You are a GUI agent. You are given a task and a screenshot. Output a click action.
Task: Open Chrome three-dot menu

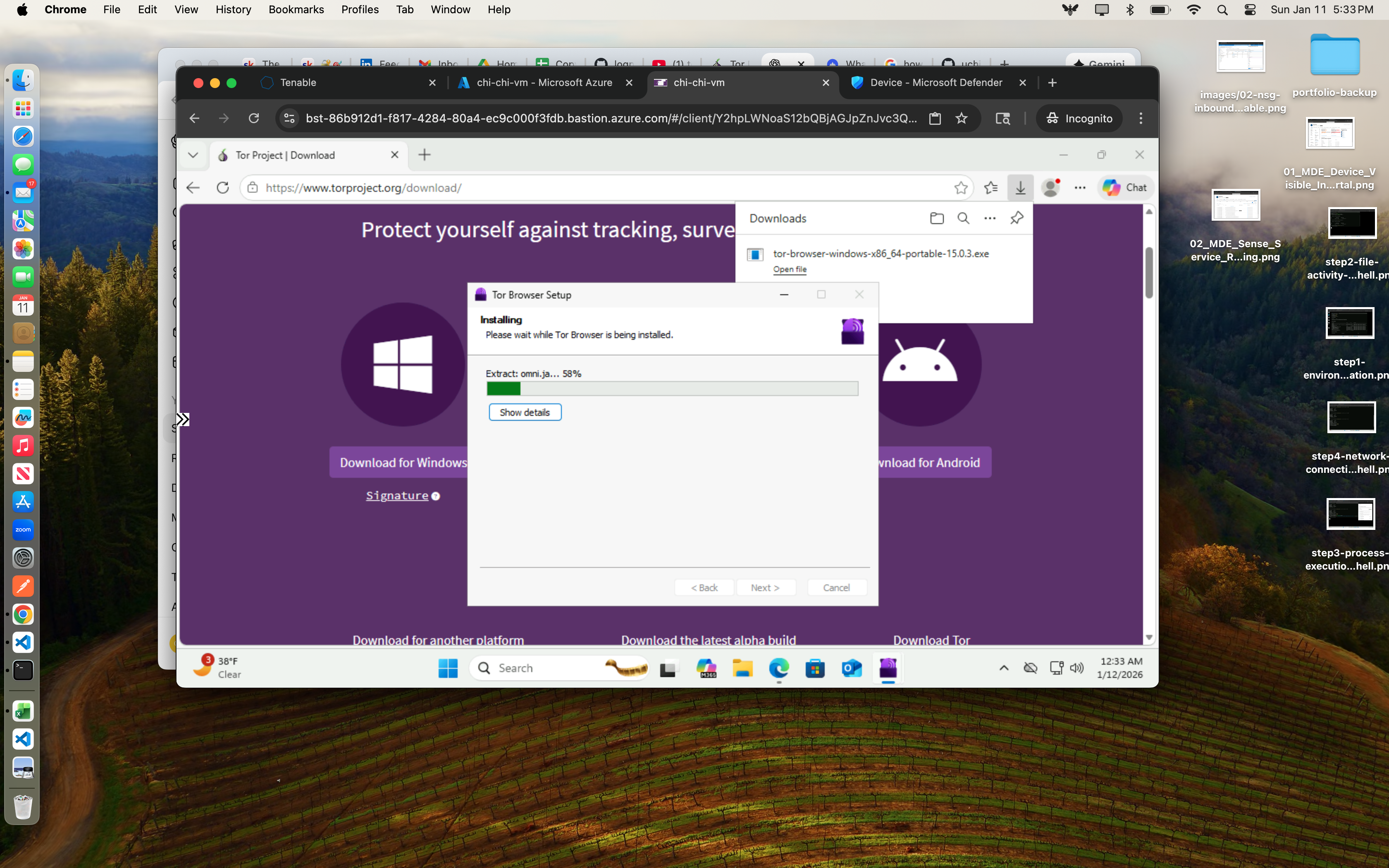[1141, 118]
